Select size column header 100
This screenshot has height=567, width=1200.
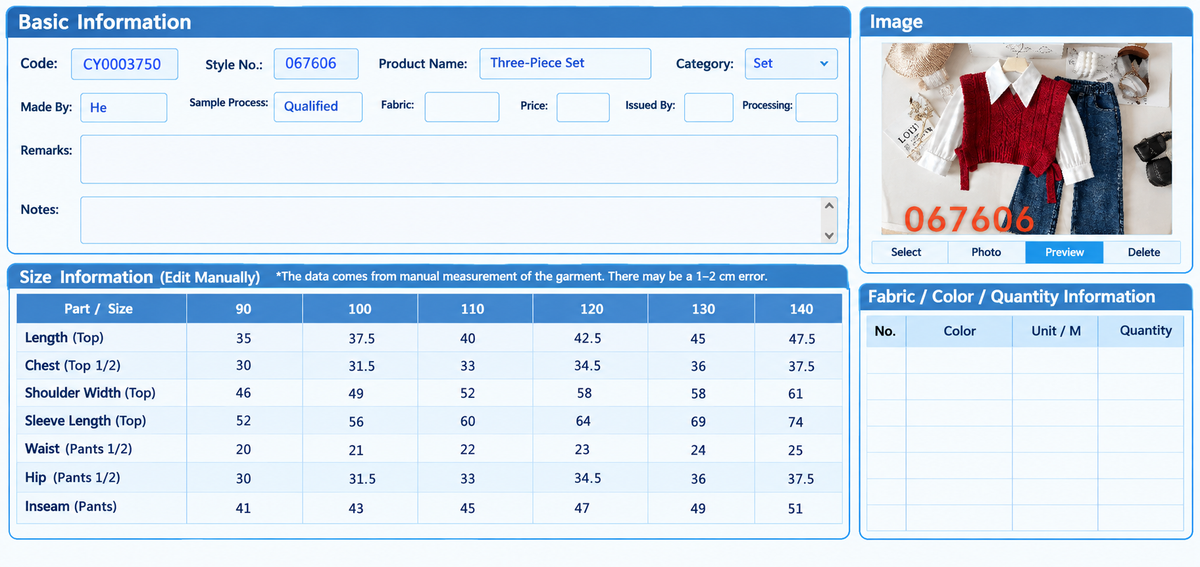tap(360, 309)
